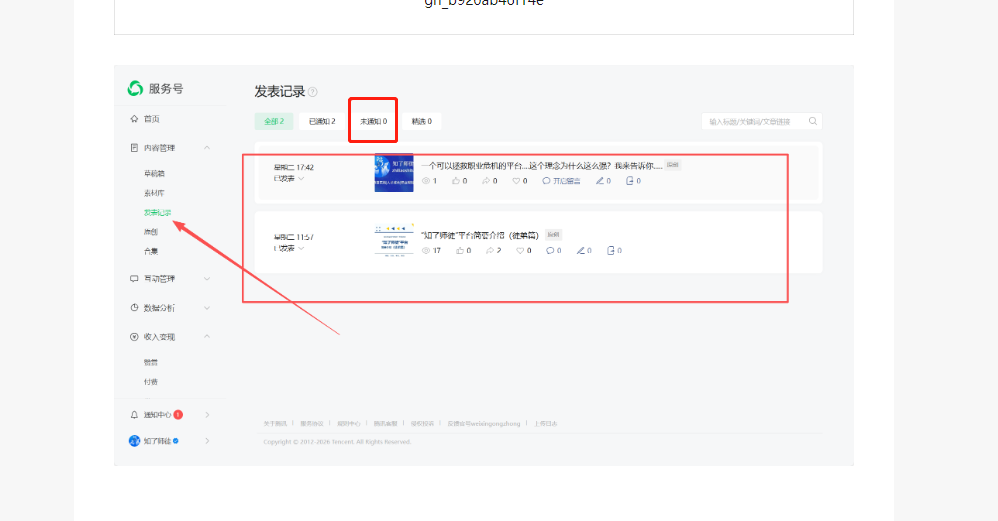Expand the 互动管理 section chevron
Screen dimensions: 998x521
207,279
